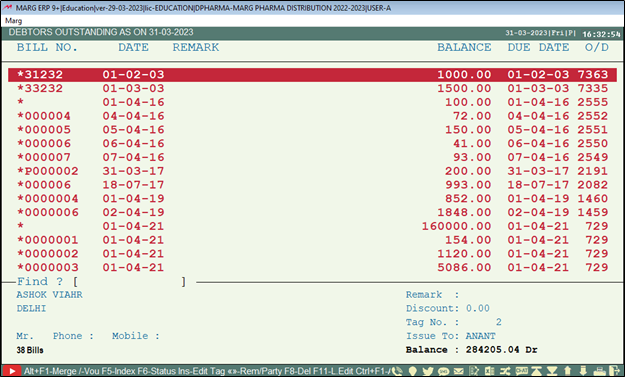Click the Discount 0.00 value
Viewport: 625px width, 377px height.
[x=478, y=308]
